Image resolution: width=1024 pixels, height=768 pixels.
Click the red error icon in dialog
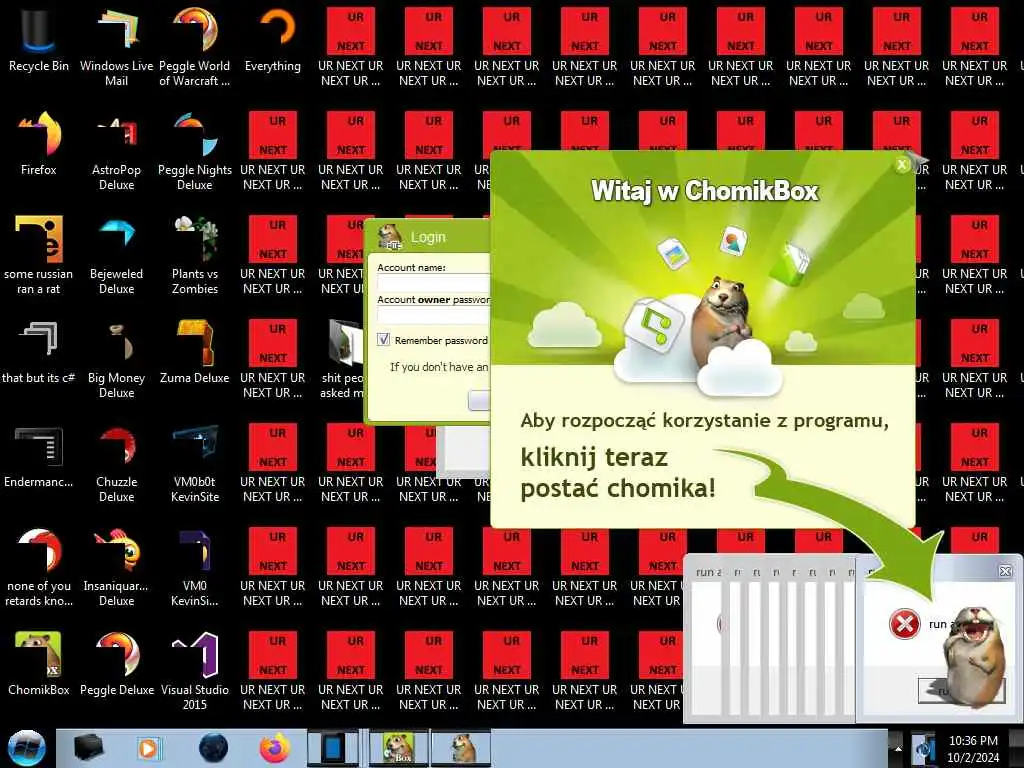[904, 624]
